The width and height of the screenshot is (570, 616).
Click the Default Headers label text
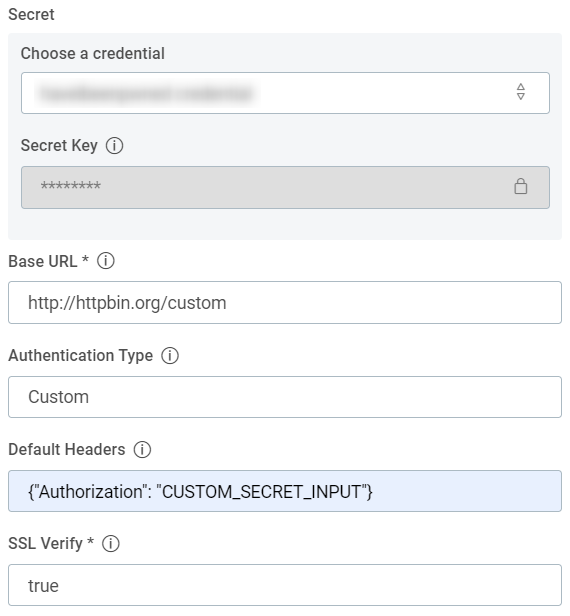coord(67,449)
